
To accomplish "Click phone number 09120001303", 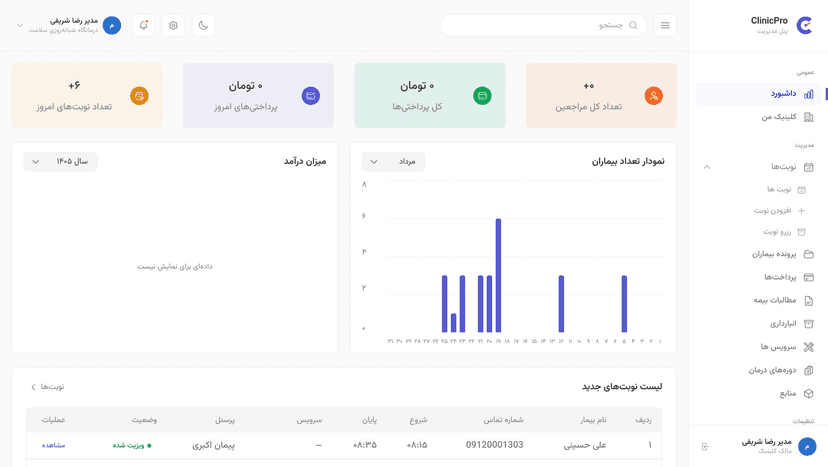I will pyautogui.click(x=494, y=445).
